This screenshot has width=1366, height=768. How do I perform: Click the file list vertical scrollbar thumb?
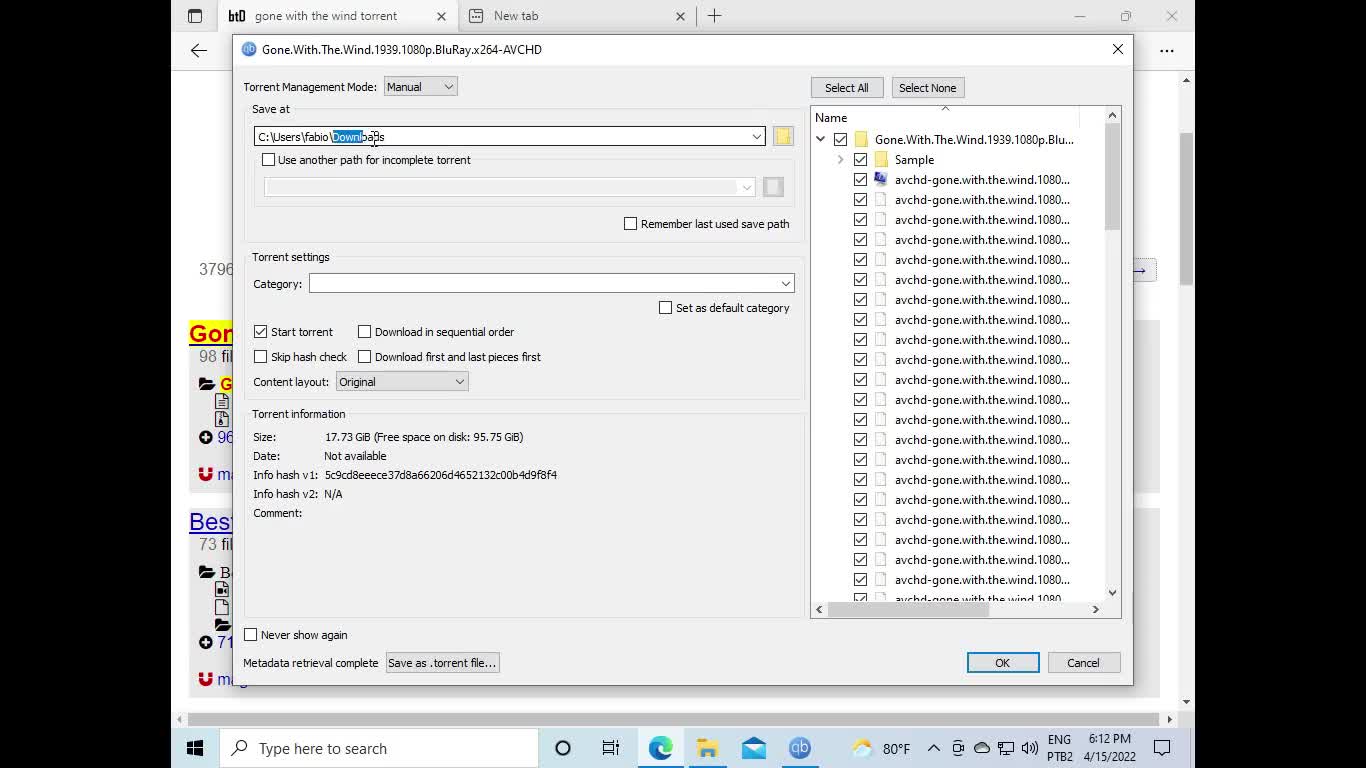point(1112,179)
